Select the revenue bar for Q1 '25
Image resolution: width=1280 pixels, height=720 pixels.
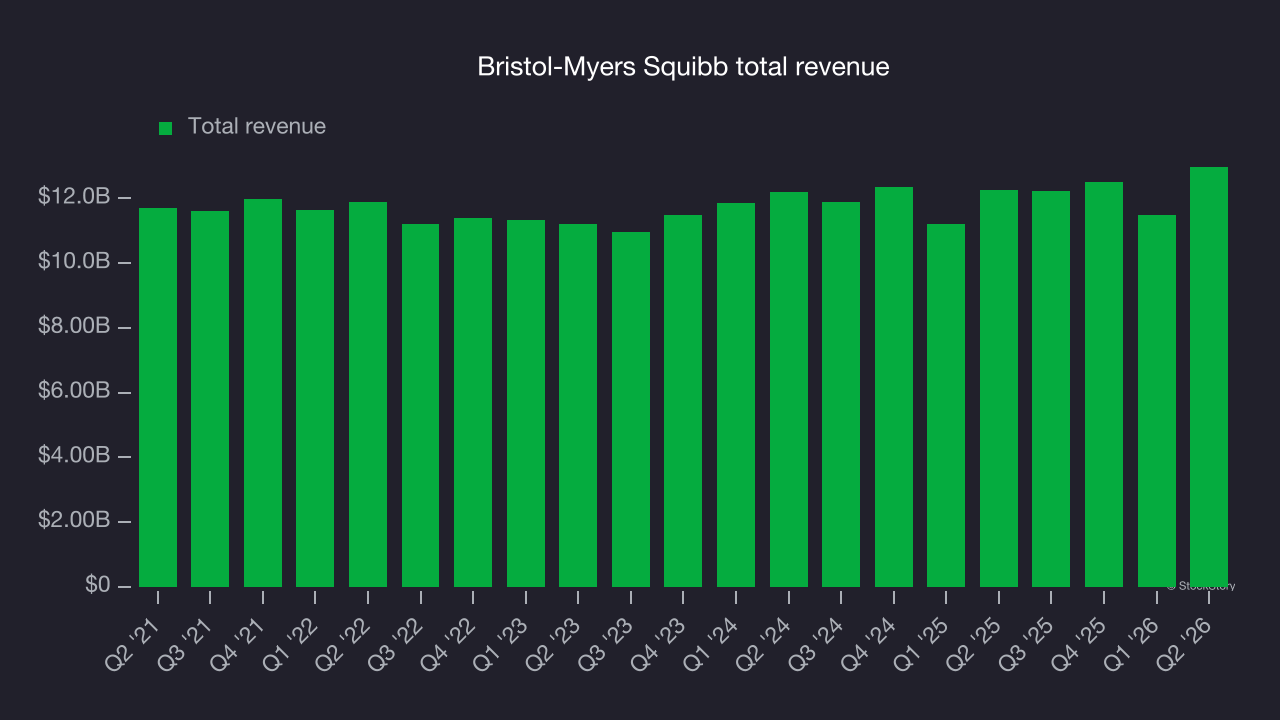(x=946, y=405)
